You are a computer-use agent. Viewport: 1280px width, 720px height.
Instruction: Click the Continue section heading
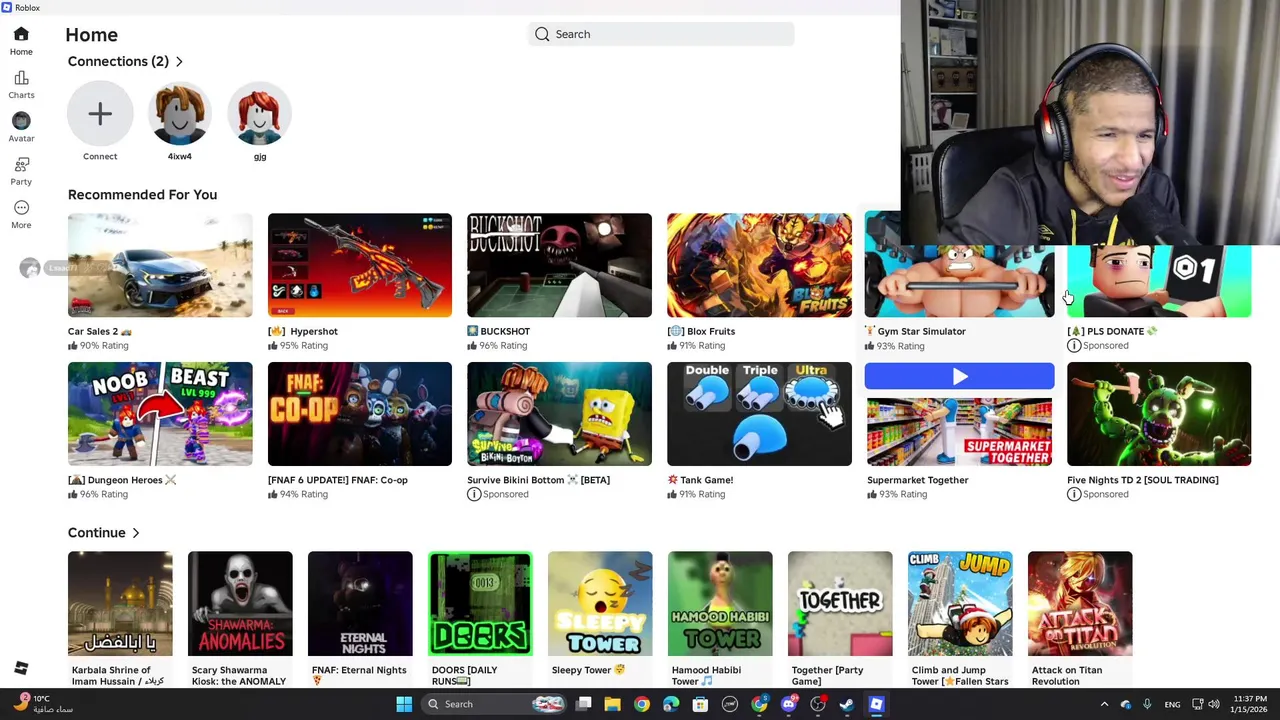(x=97, y=533)
